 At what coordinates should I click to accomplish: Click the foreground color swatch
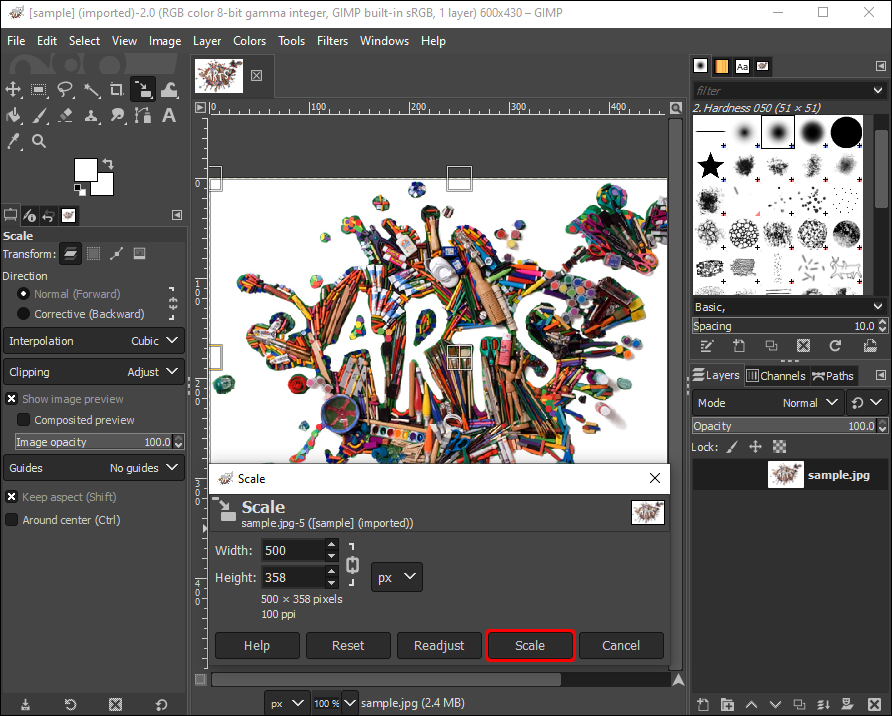[x=85, y=169]
